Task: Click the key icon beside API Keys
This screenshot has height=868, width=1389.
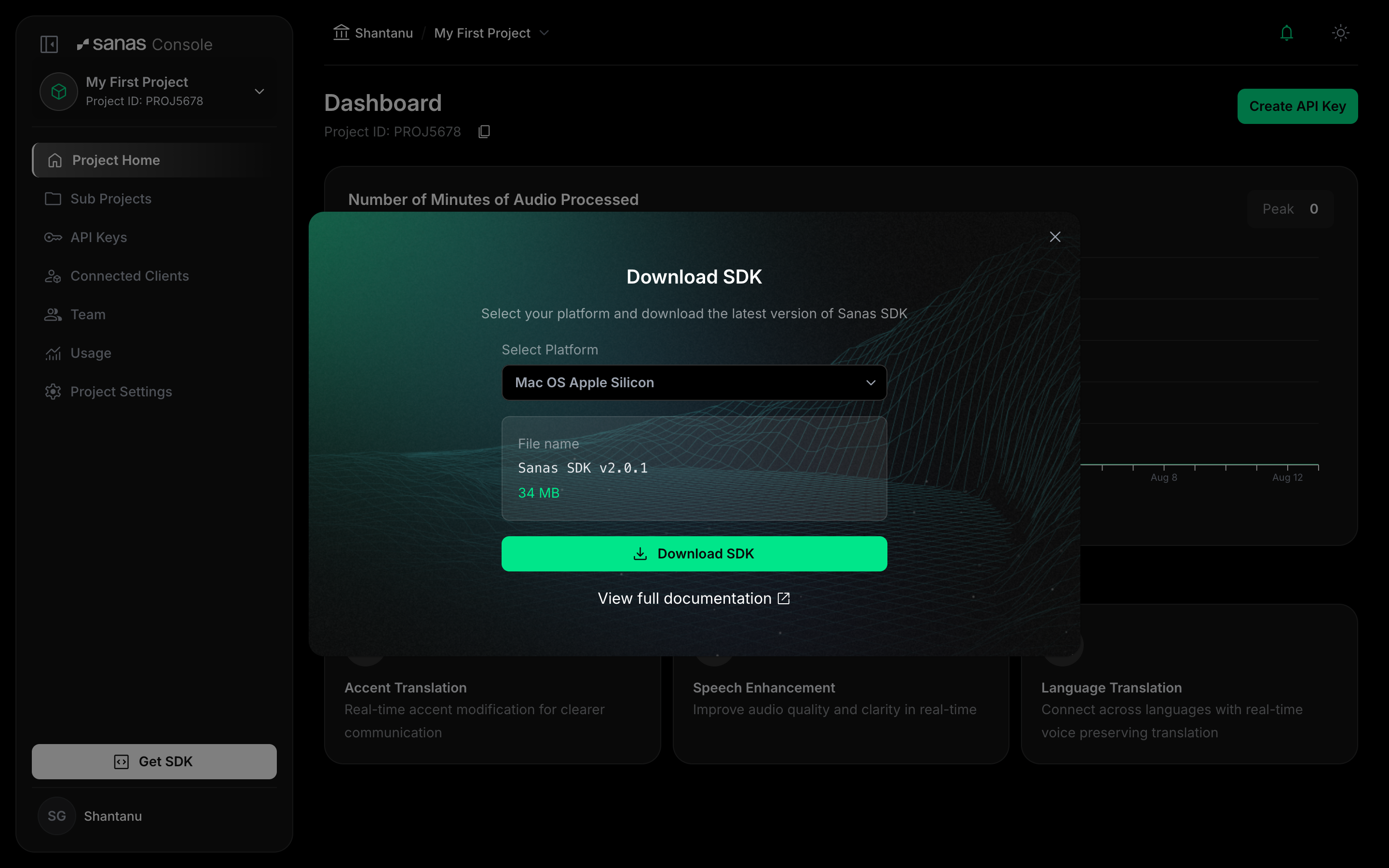Action: tap(53, 237)
